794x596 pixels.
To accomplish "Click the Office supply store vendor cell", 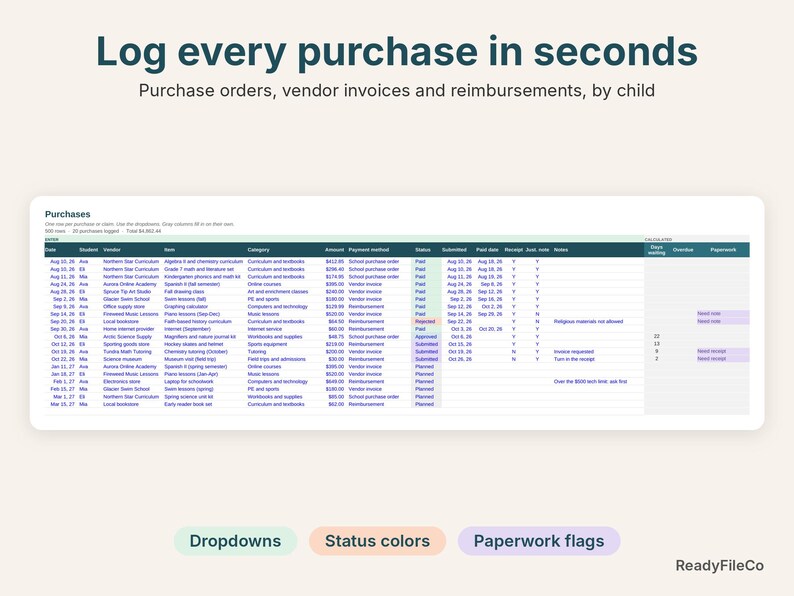I will tap(124, 307).
